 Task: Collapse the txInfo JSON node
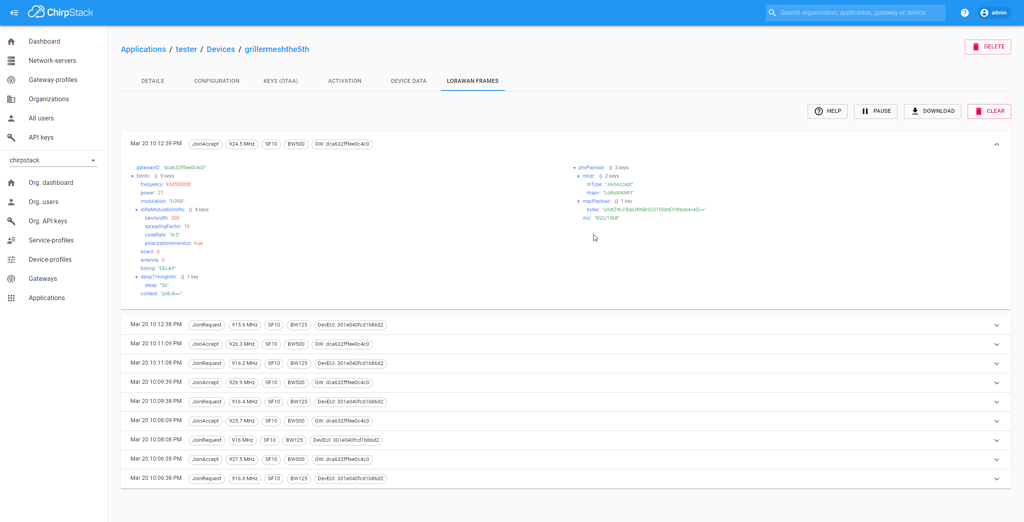tap(133, 176)
